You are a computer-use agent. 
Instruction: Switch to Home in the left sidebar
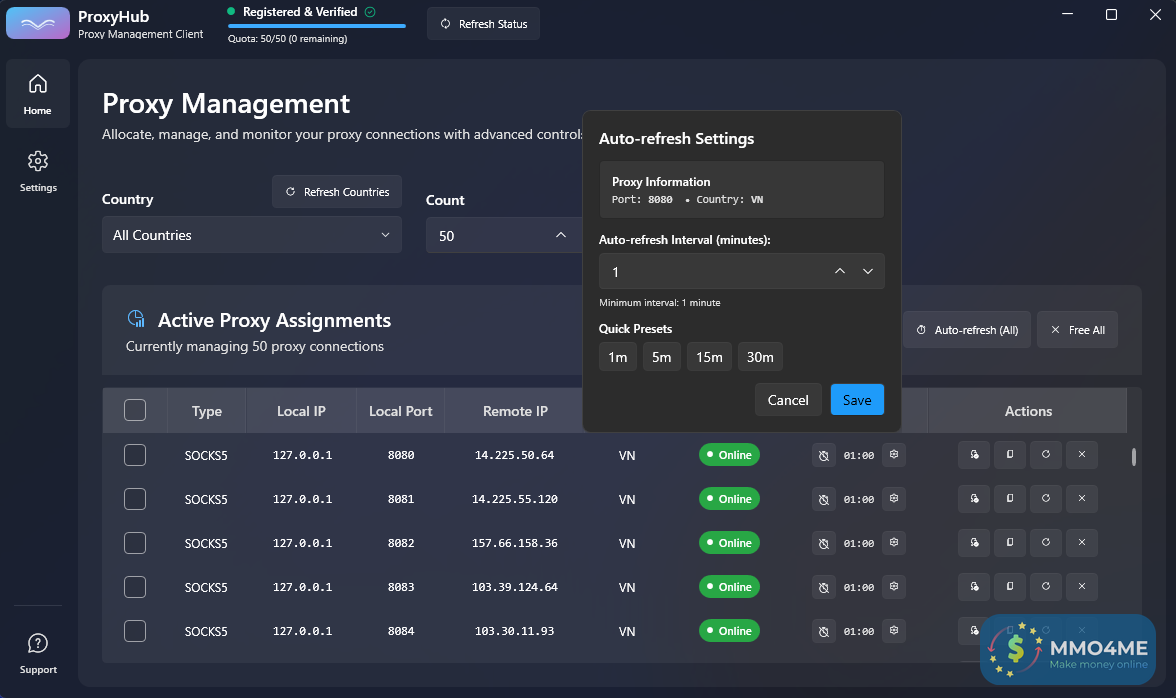tap(38, 94)
